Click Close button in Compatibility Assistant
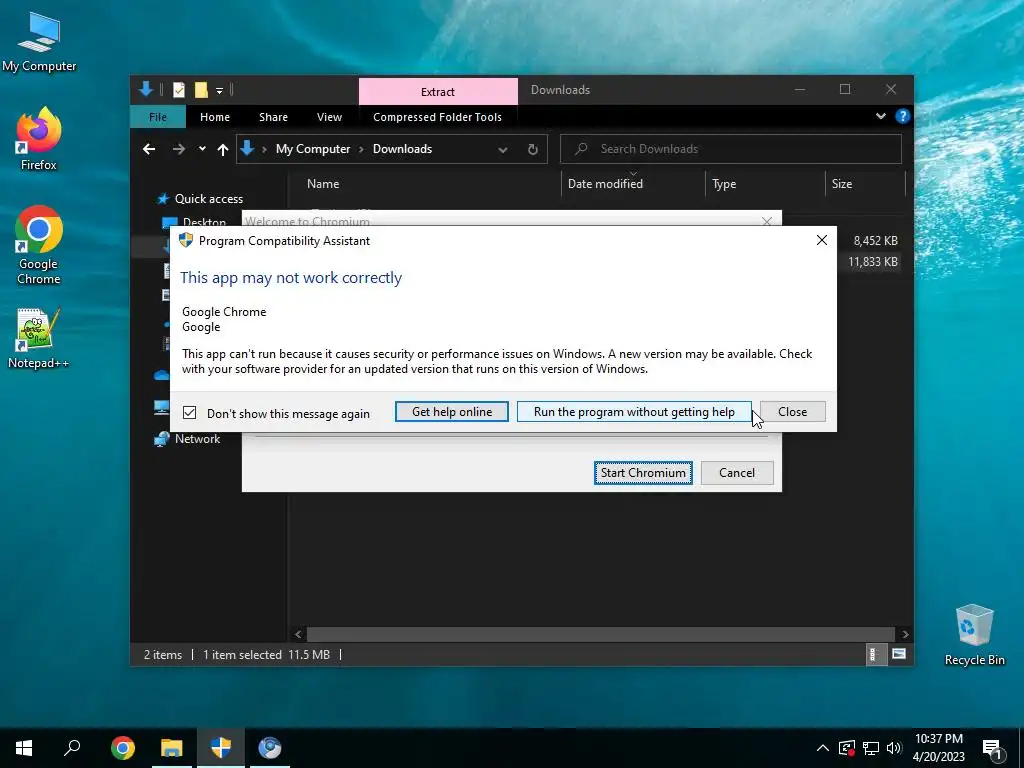1024x768 pixels. [x=792, y=411]
